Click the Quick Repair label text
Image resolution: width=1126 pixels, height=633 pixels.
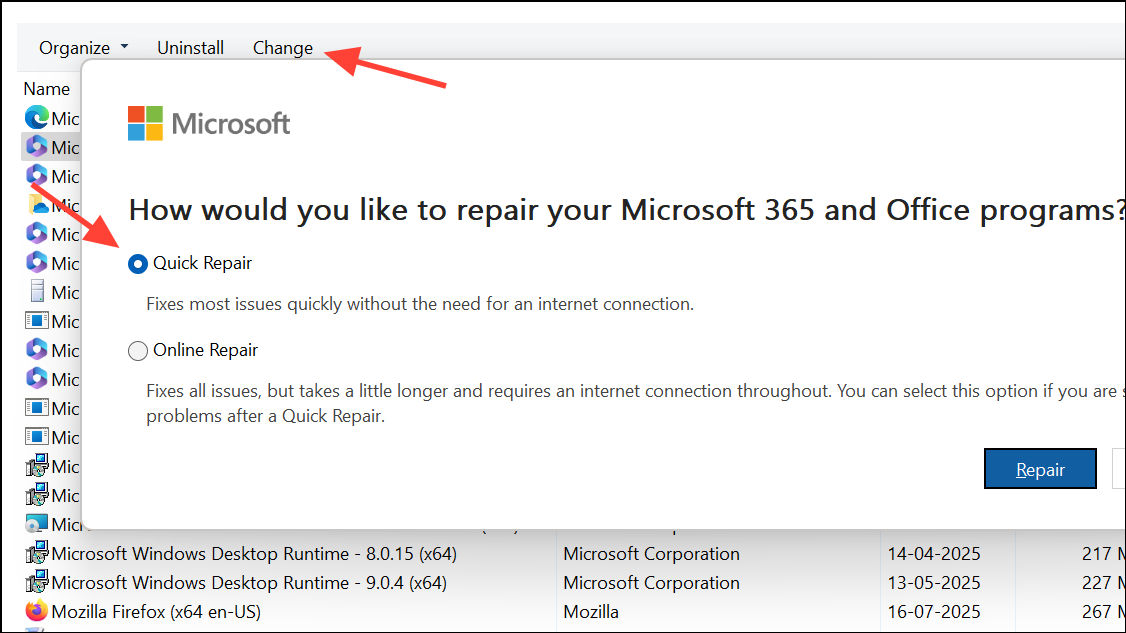(x=203, y=263)
